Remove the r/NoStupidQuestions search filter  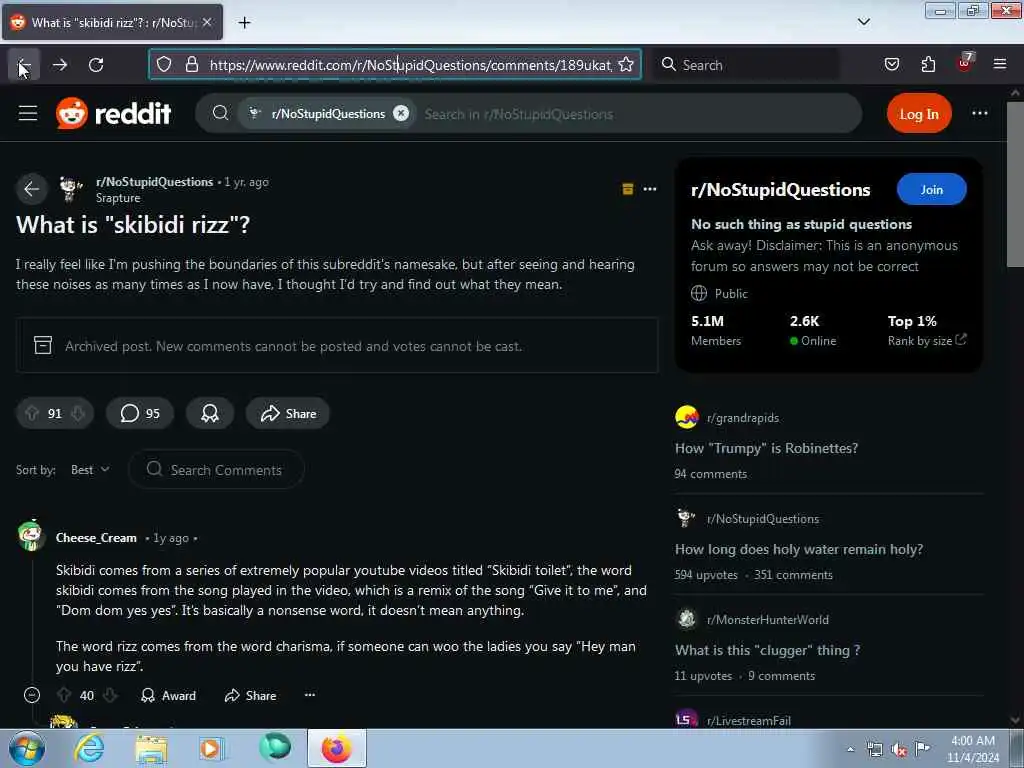[x=401, y=114]
